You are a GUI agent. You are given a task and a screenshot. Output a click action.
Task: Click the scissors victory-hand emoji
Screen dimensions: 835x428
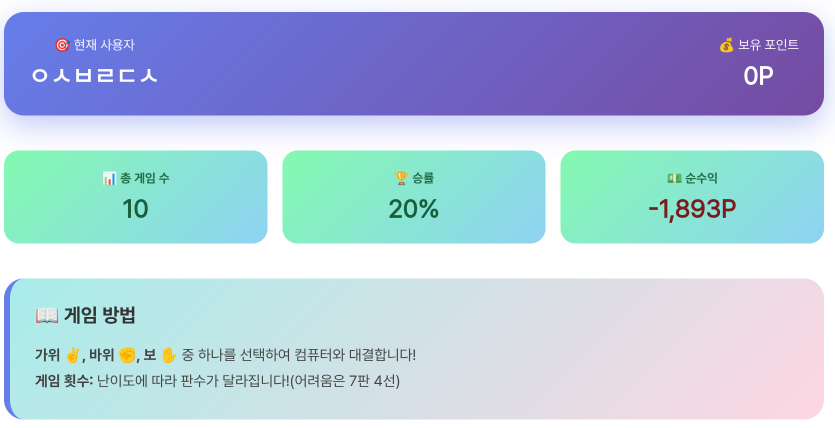click(72, 355)
